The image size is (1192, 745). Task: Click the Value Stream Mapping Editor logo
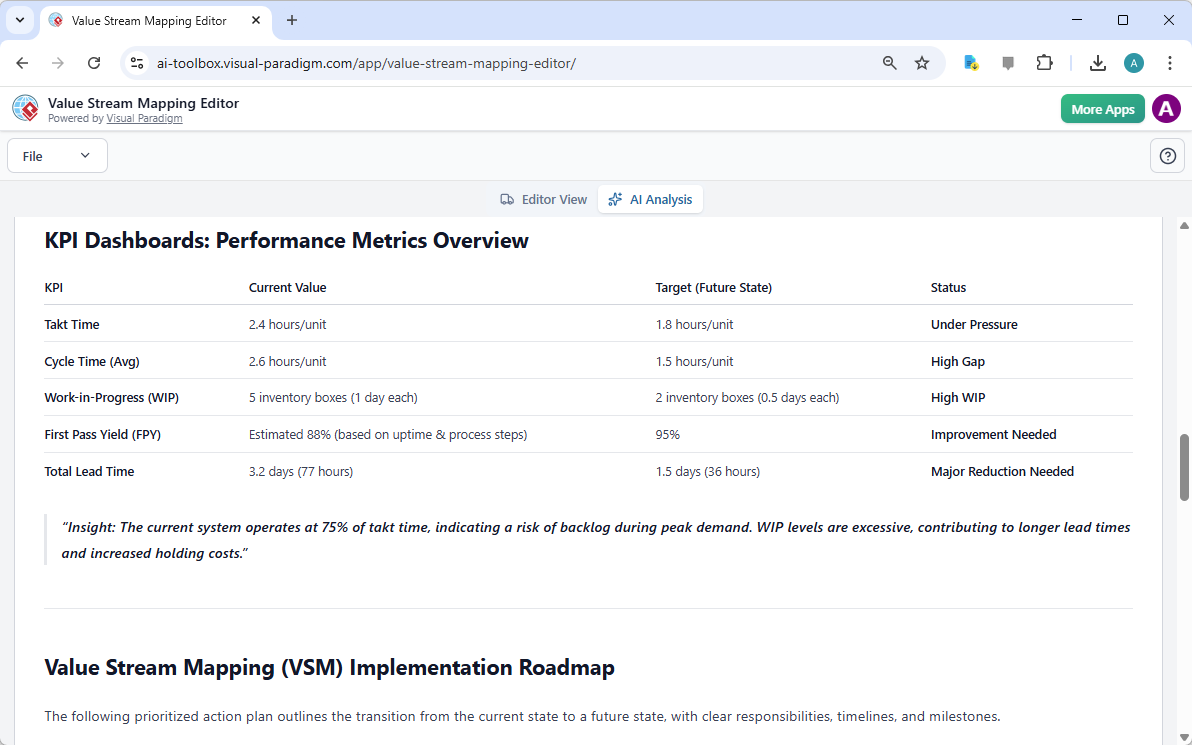click(25, 108)
